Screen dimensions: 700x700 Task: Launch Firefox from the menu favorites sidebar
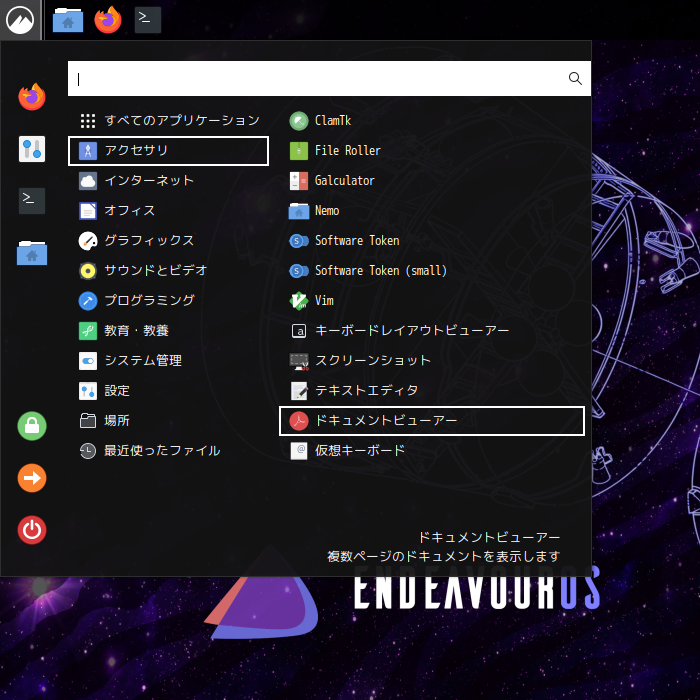[x=32, y=97]
